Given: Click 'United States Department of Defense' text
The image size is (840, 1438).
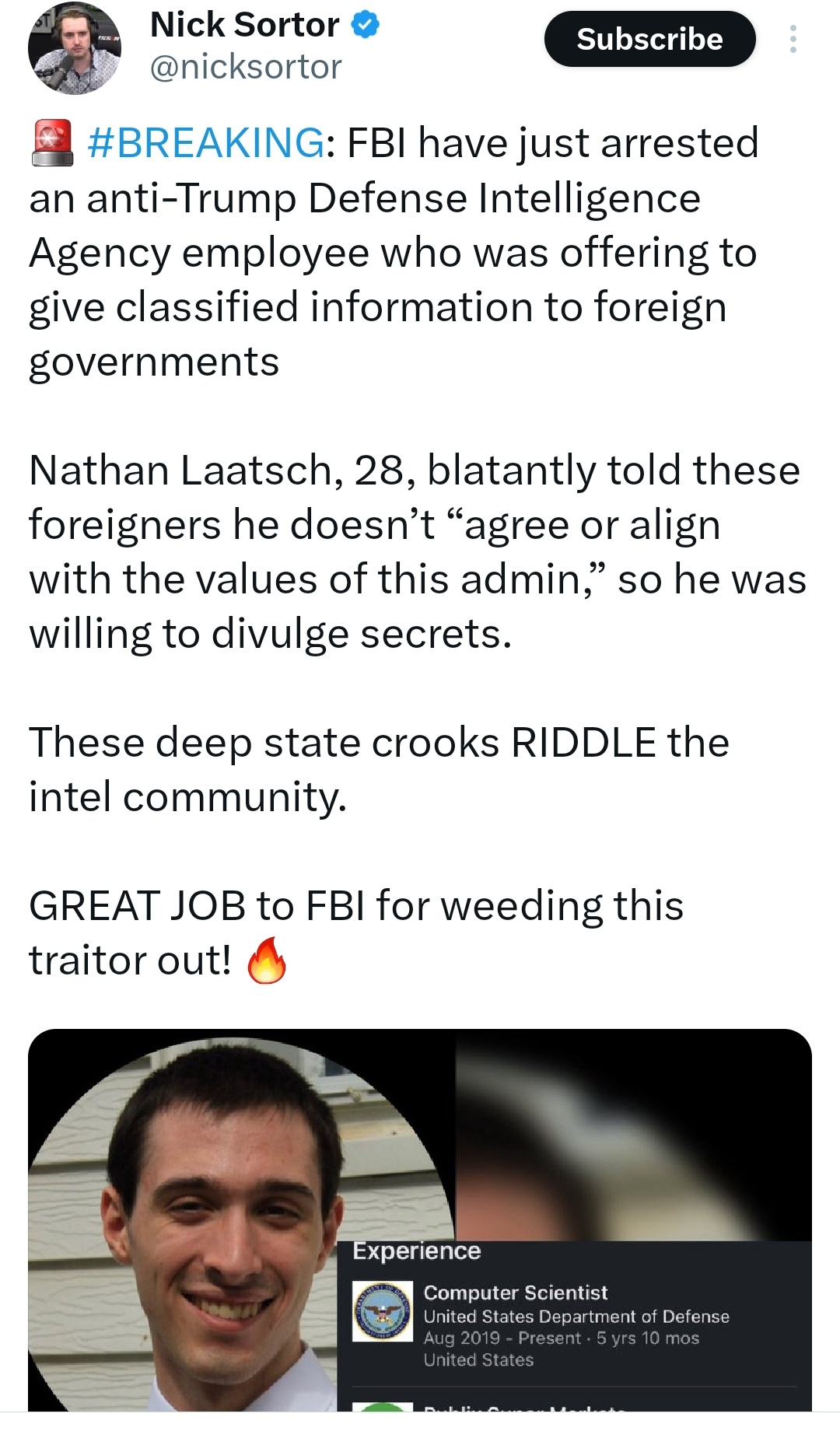Looking at the screenshot, I should pyautogui.click(x=576, y=1317).
